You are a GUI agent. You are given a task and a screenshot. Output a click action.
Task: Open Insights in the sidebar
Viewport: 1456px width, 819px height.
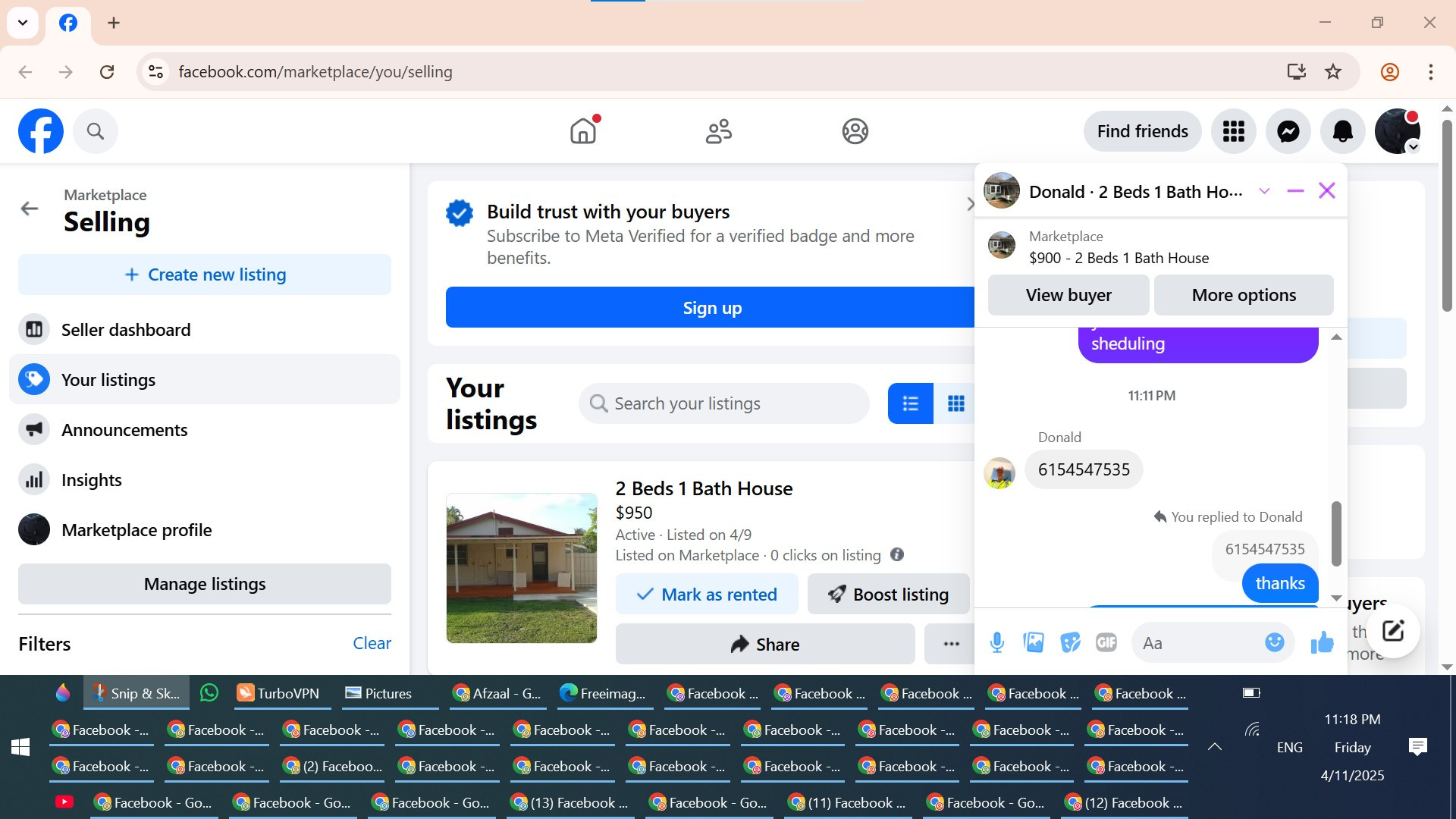pos(205,479)
